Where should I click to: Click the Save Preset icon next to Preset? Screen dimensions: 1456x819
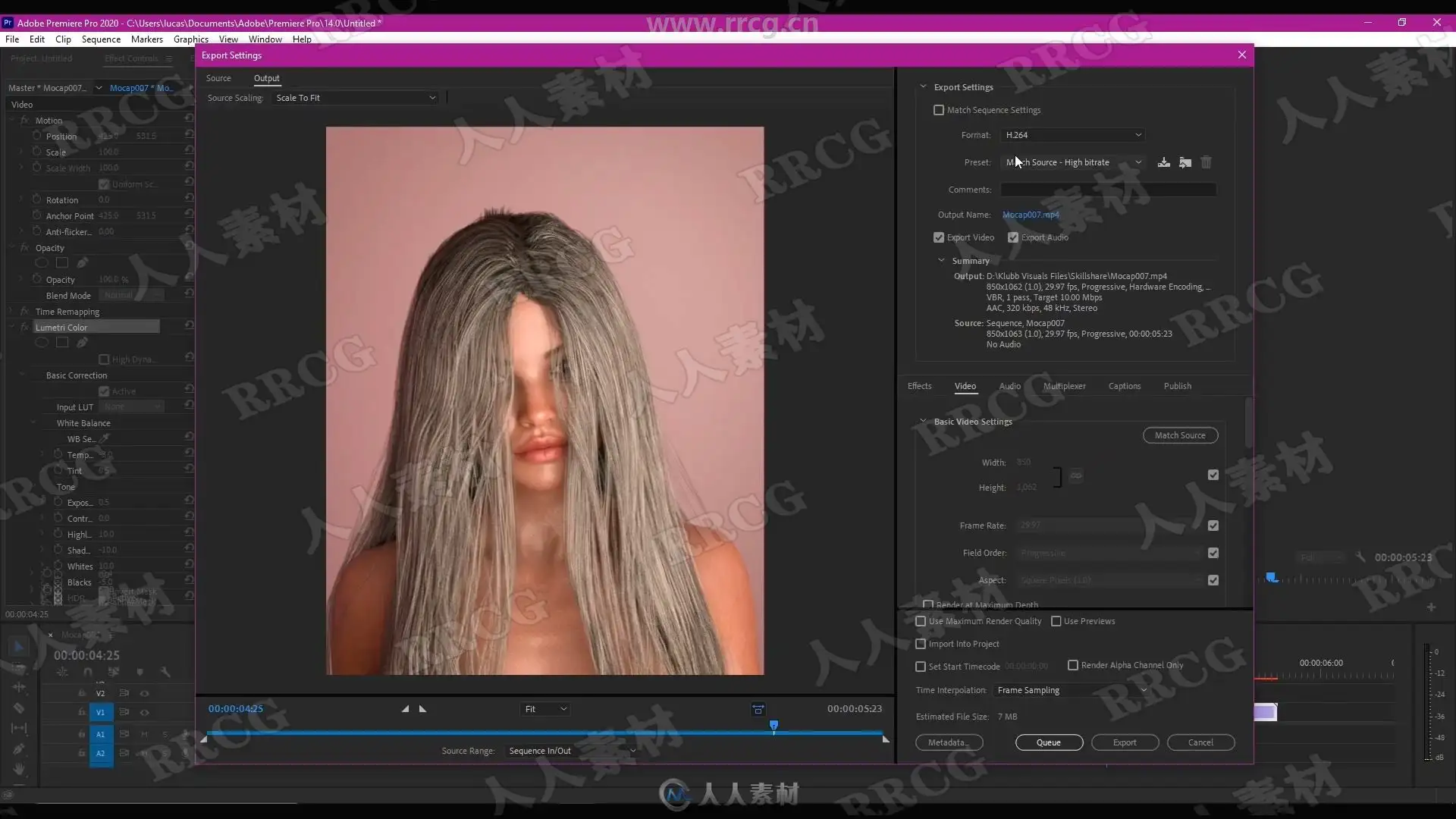point(1164,162)
